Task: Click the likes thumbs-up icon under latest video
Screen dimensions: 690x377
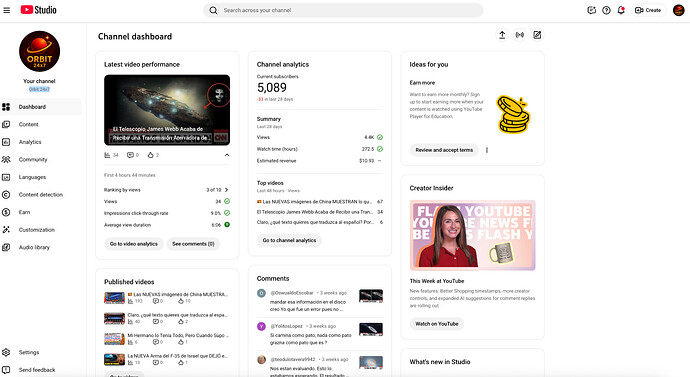Action: [150, 155]
